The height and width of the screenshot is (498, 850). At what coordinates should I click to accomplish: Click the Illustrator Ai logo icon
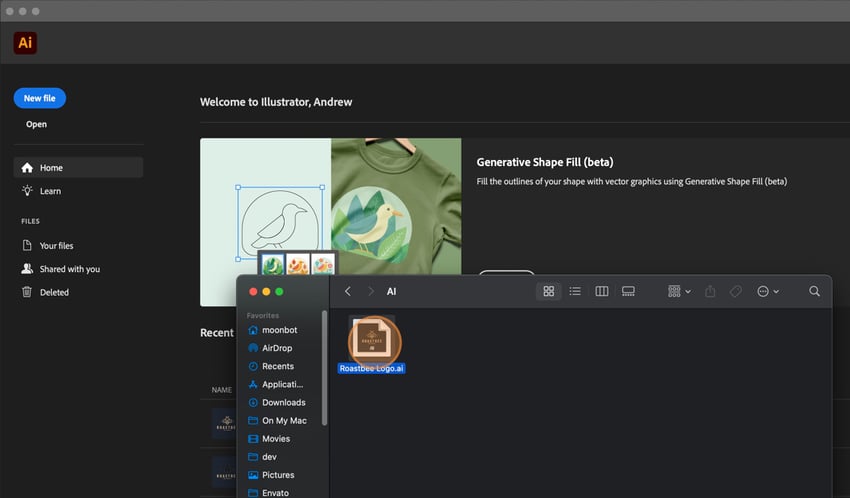25,43
